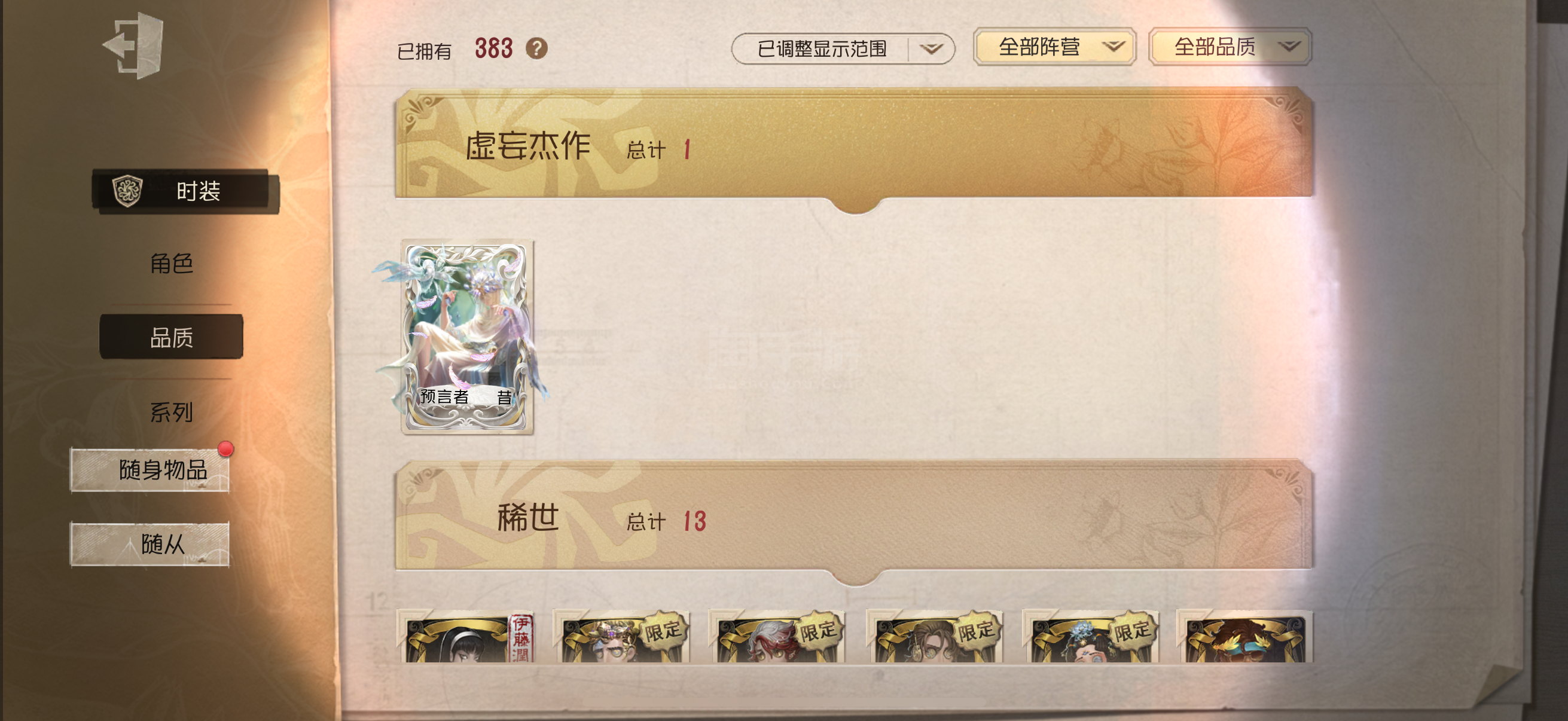Open the 全部阵营 faction filter
Image resolution: width=1568 pixels, height=721 pixels.
(1054, 47)
